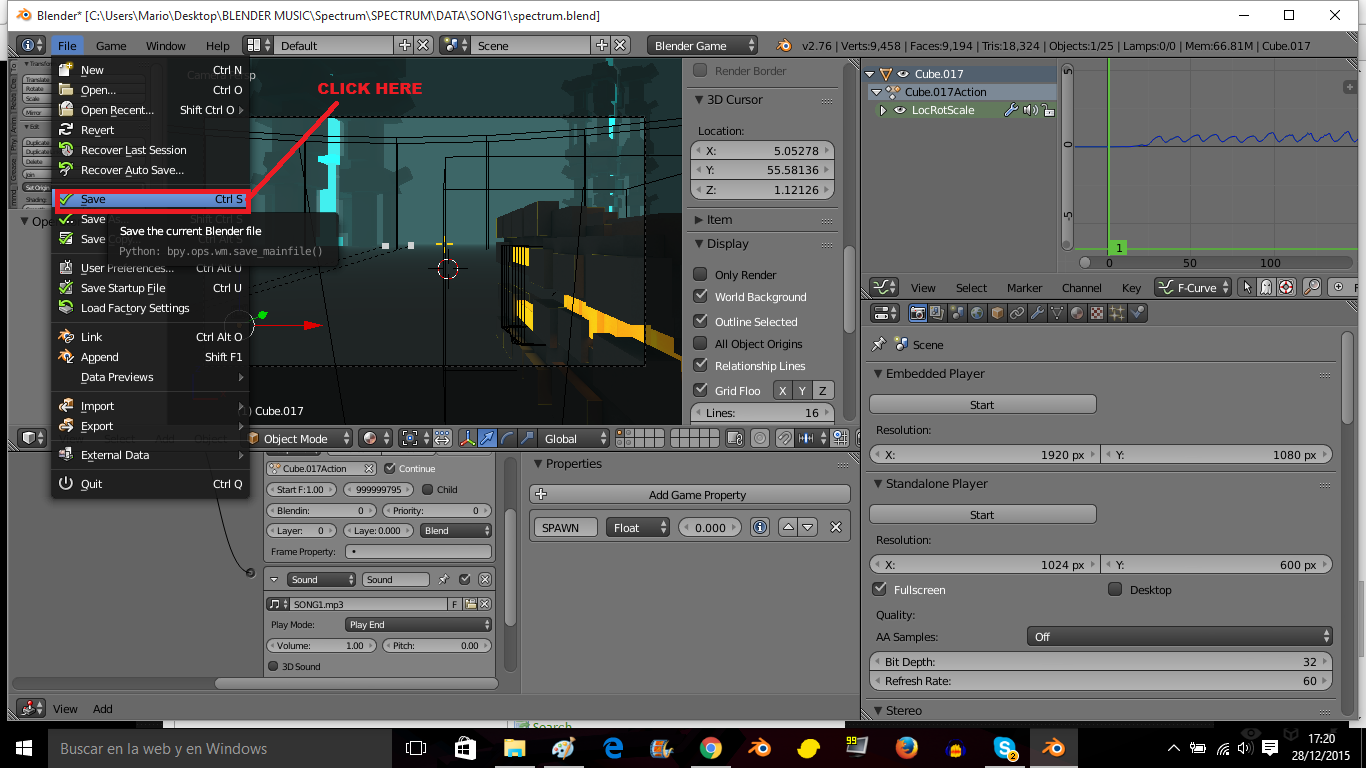
Task: Click Start under Standalone Player
Action: [x=982, y=514]
